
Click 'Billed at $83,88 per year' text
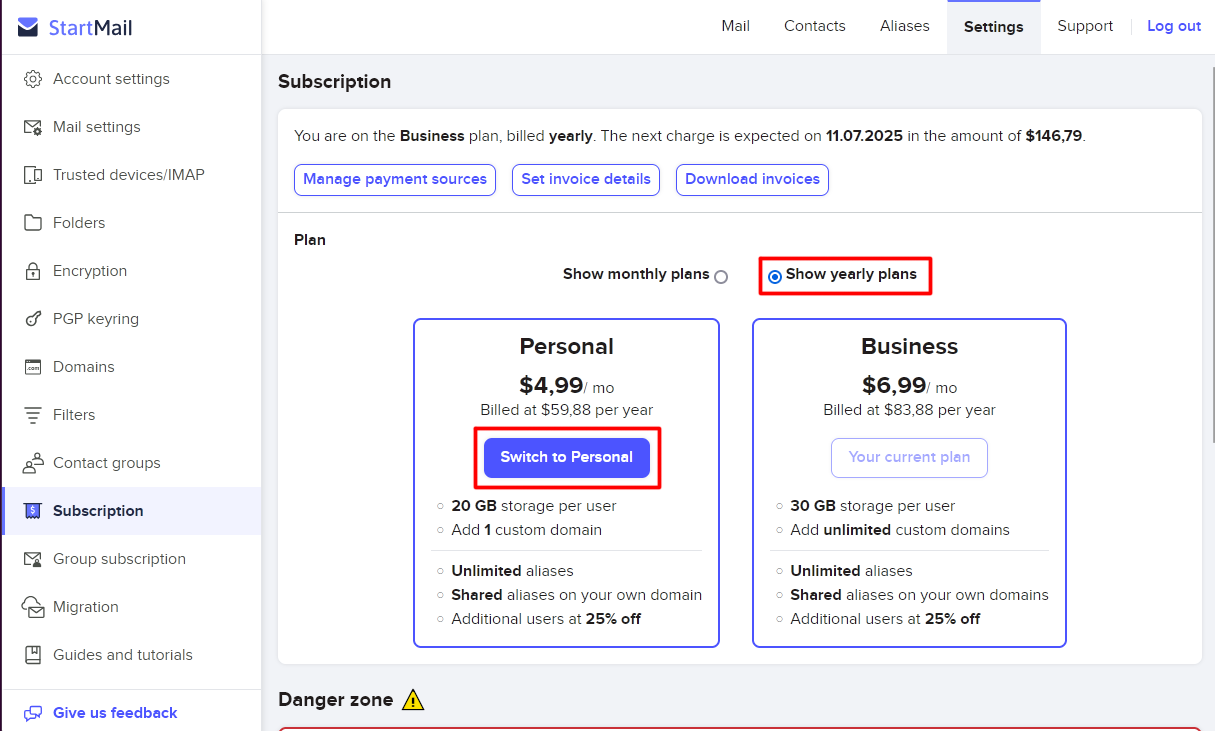pos(909,410)
